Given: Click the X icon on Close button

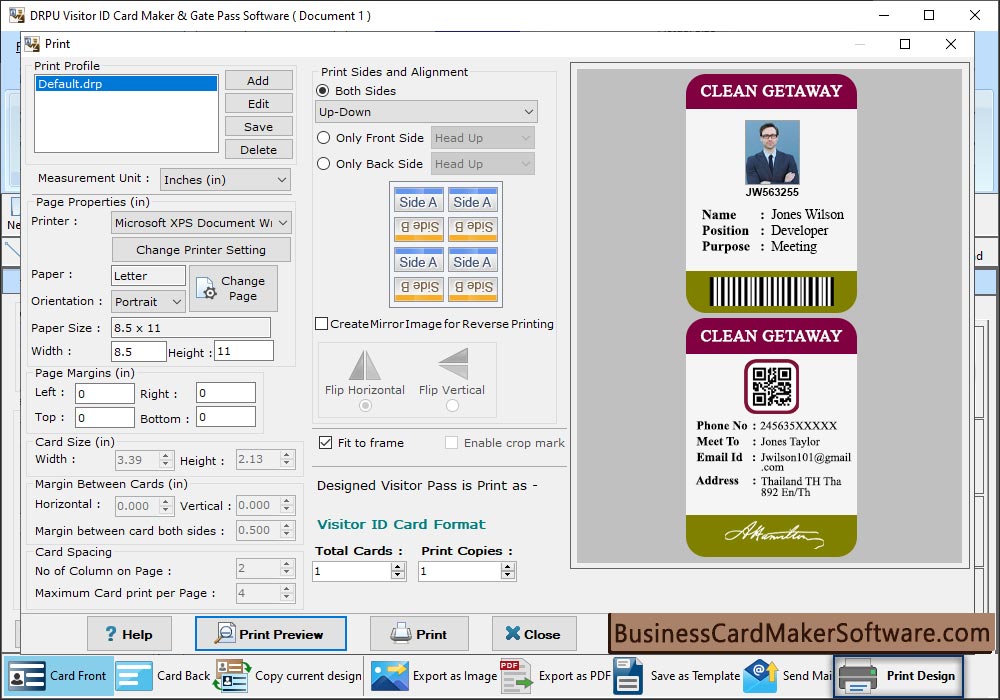Looking at the screenshot, I should coord(512,633).
